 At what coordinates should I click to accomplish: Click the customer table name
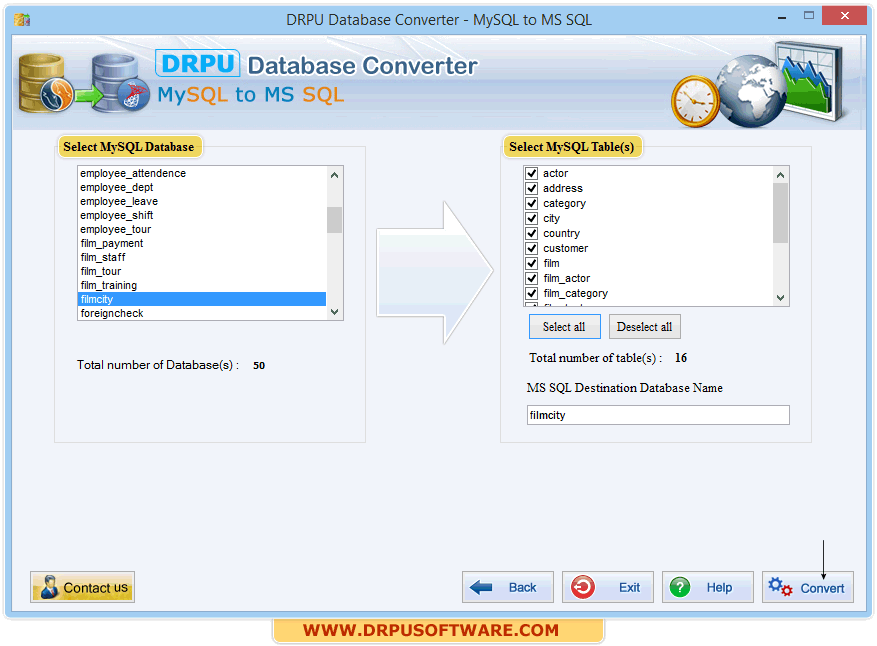pos(565,248)
